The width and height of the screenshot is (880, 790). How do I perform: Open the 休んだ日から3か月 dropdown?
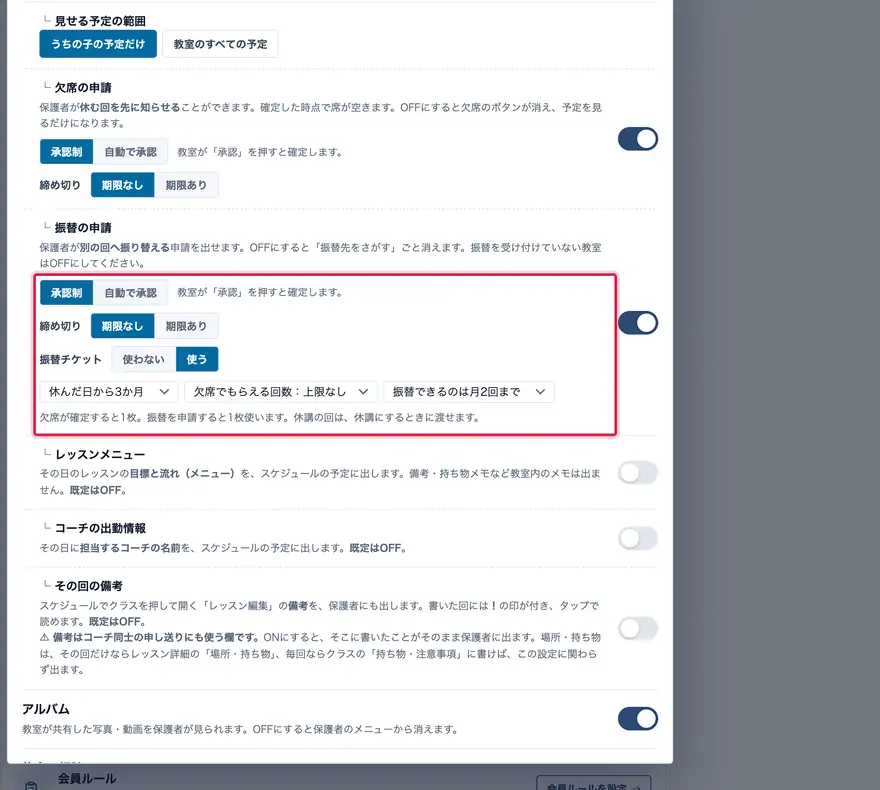pyautogui.click(x=109, y=392)
